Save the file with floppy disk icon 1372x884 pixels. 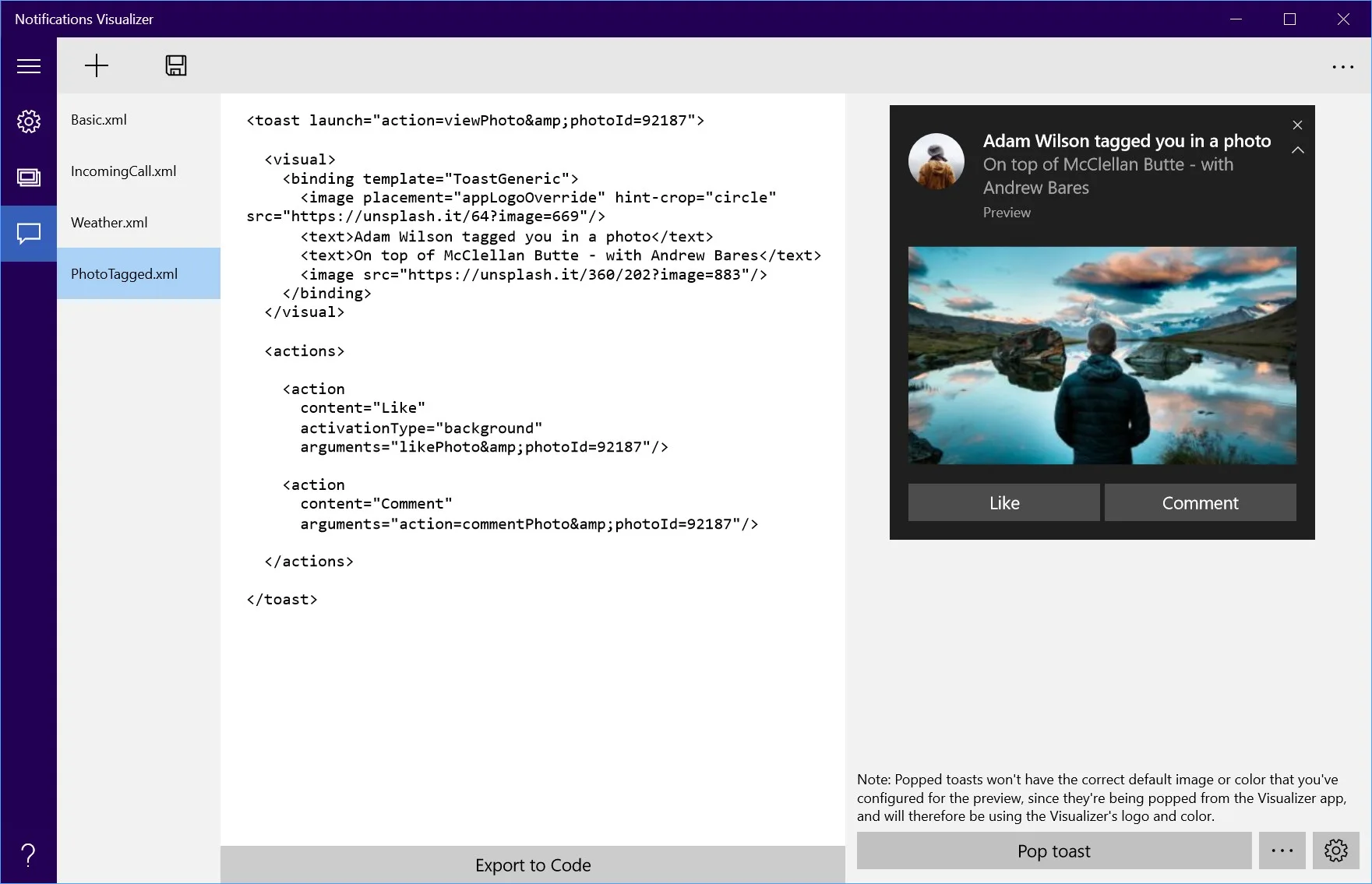176,65
